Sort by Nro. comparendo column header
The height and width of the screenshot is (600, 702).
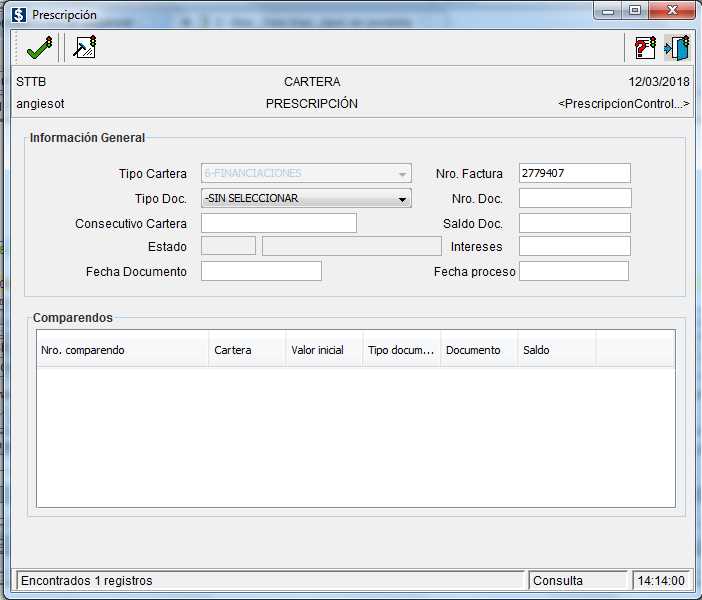coord(122,350)
